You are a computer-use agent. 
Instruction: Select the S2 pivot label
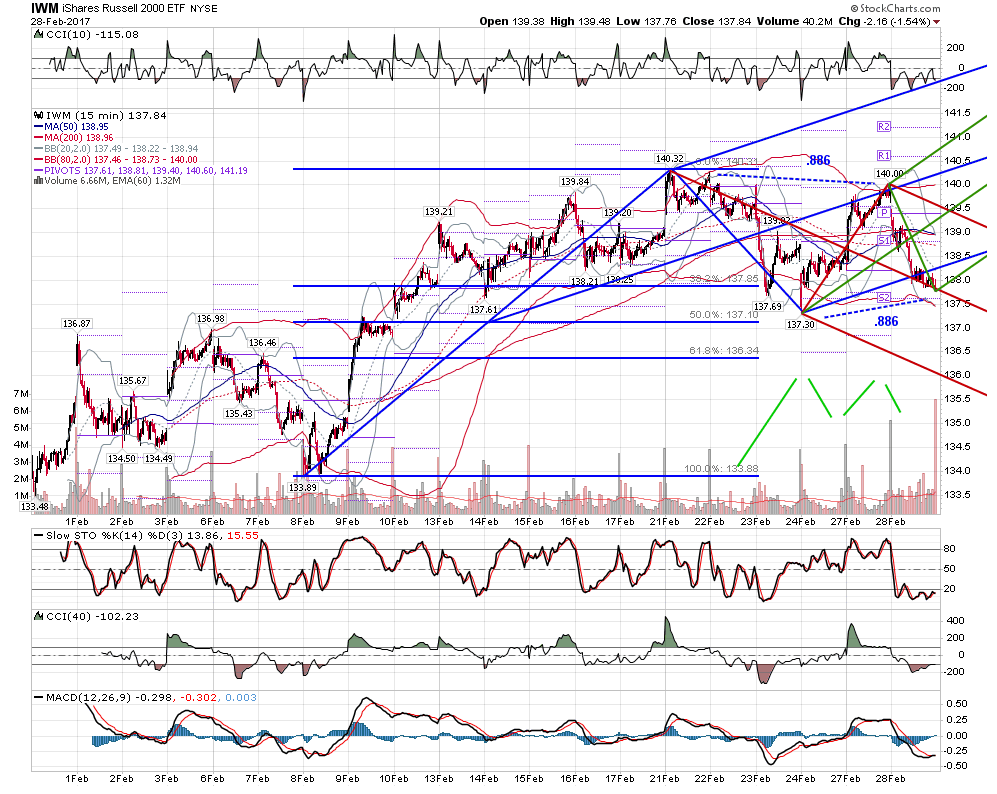click(884, 298)
